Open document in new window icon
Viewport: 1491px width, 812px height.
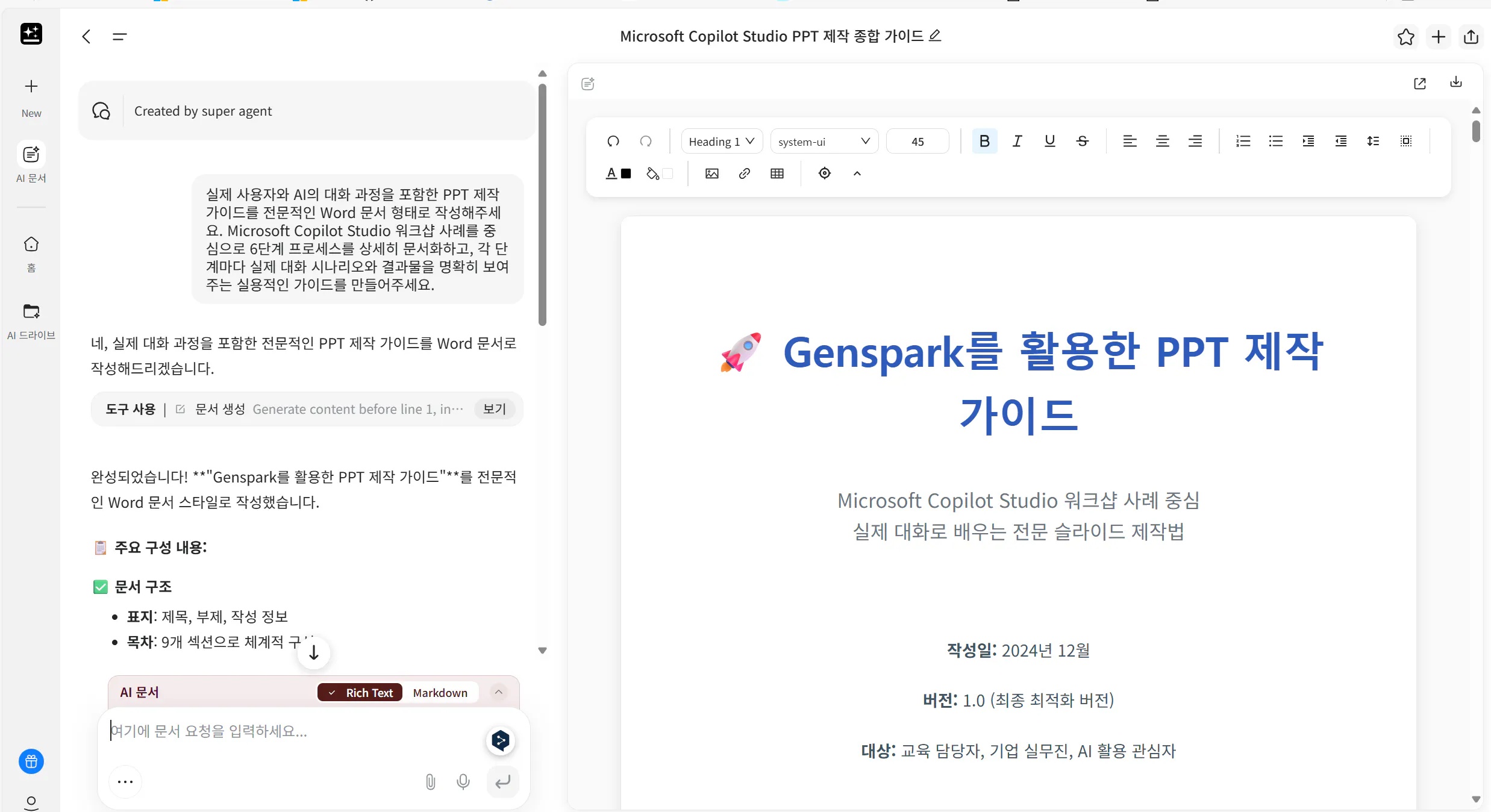point(1419,83)
